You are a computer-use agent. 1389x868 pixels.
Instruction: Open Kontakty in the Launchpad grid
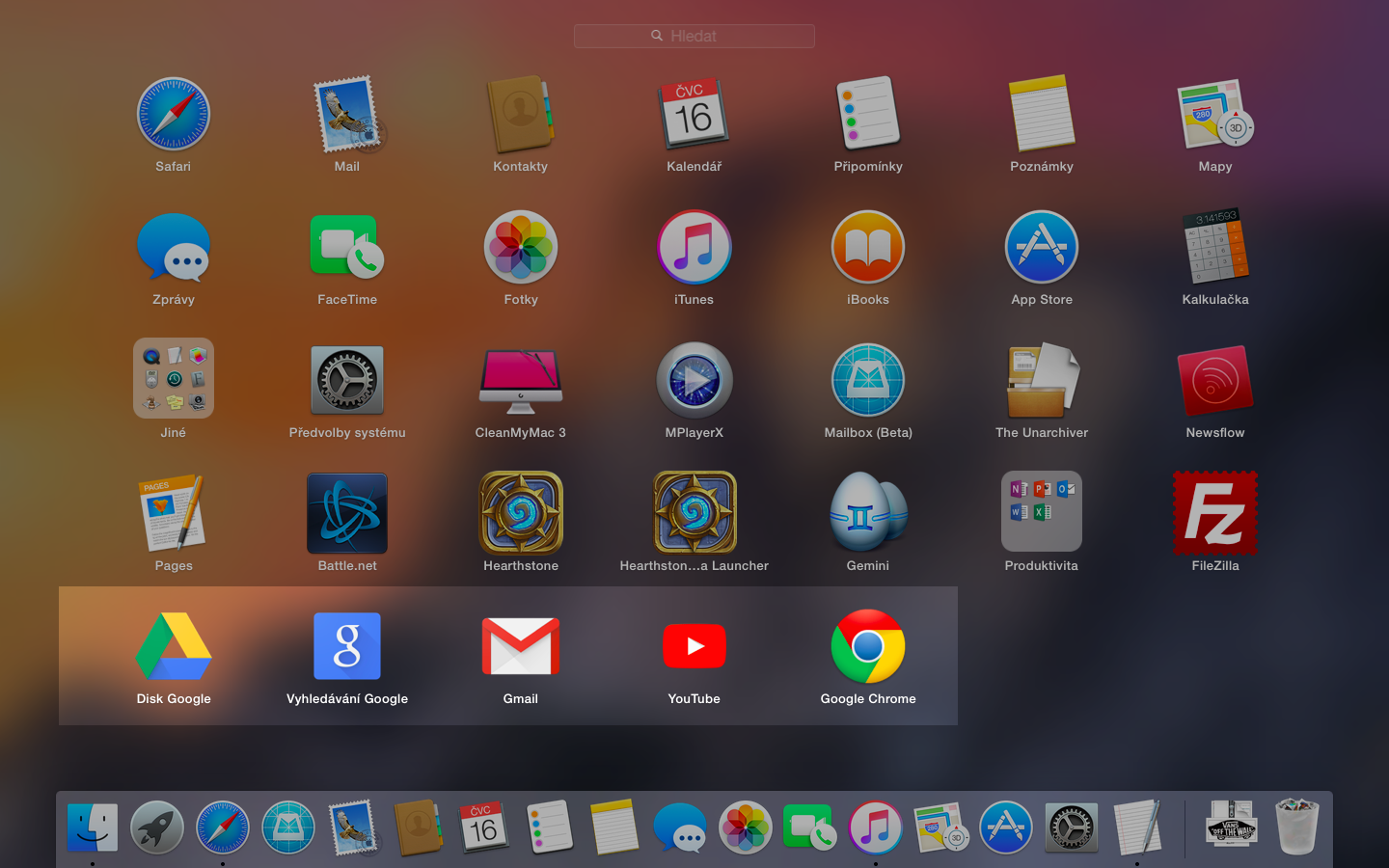pos(521,114)
